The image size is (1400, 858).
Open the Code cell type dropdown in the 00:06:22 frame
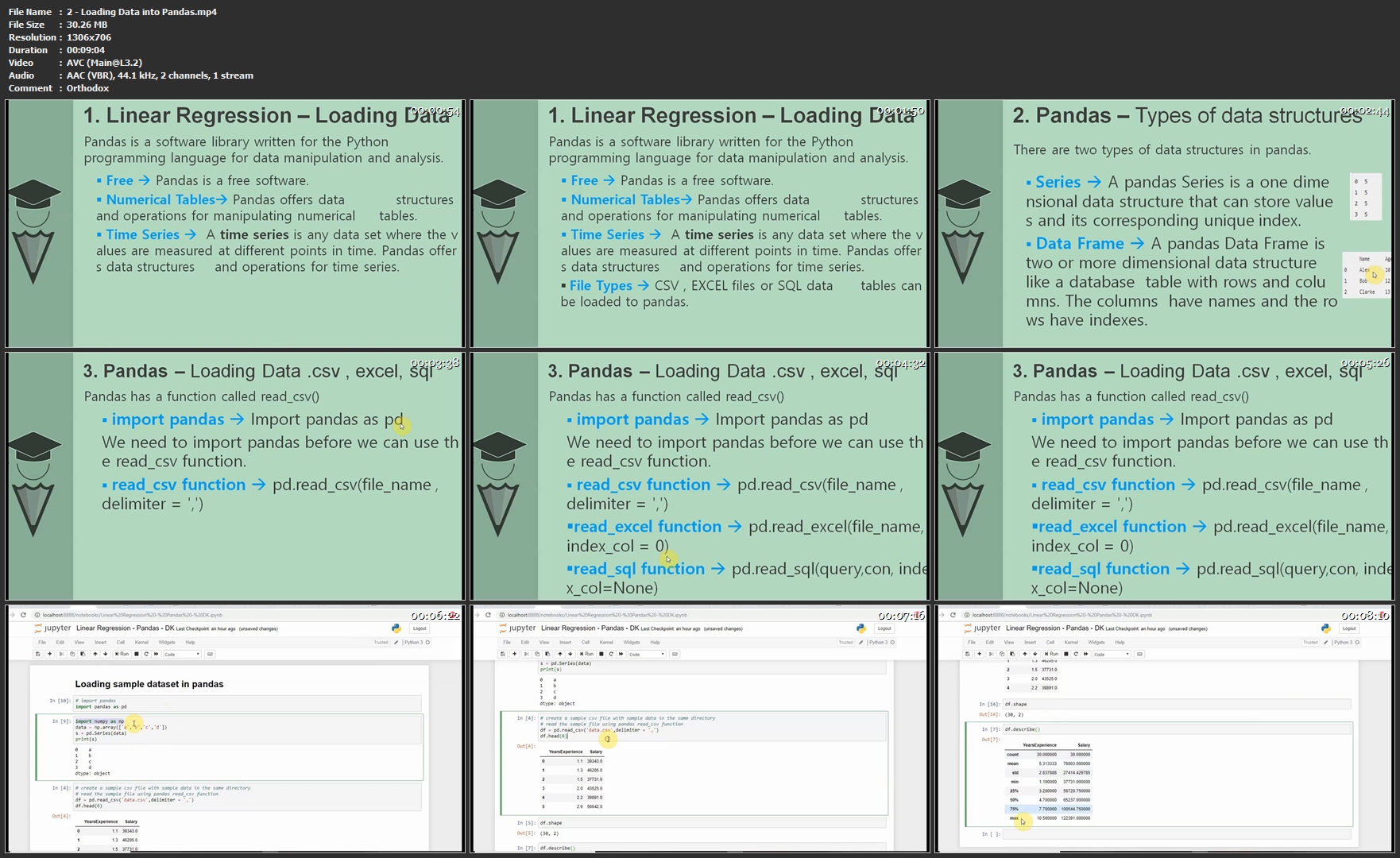click(x=182, y=654)
